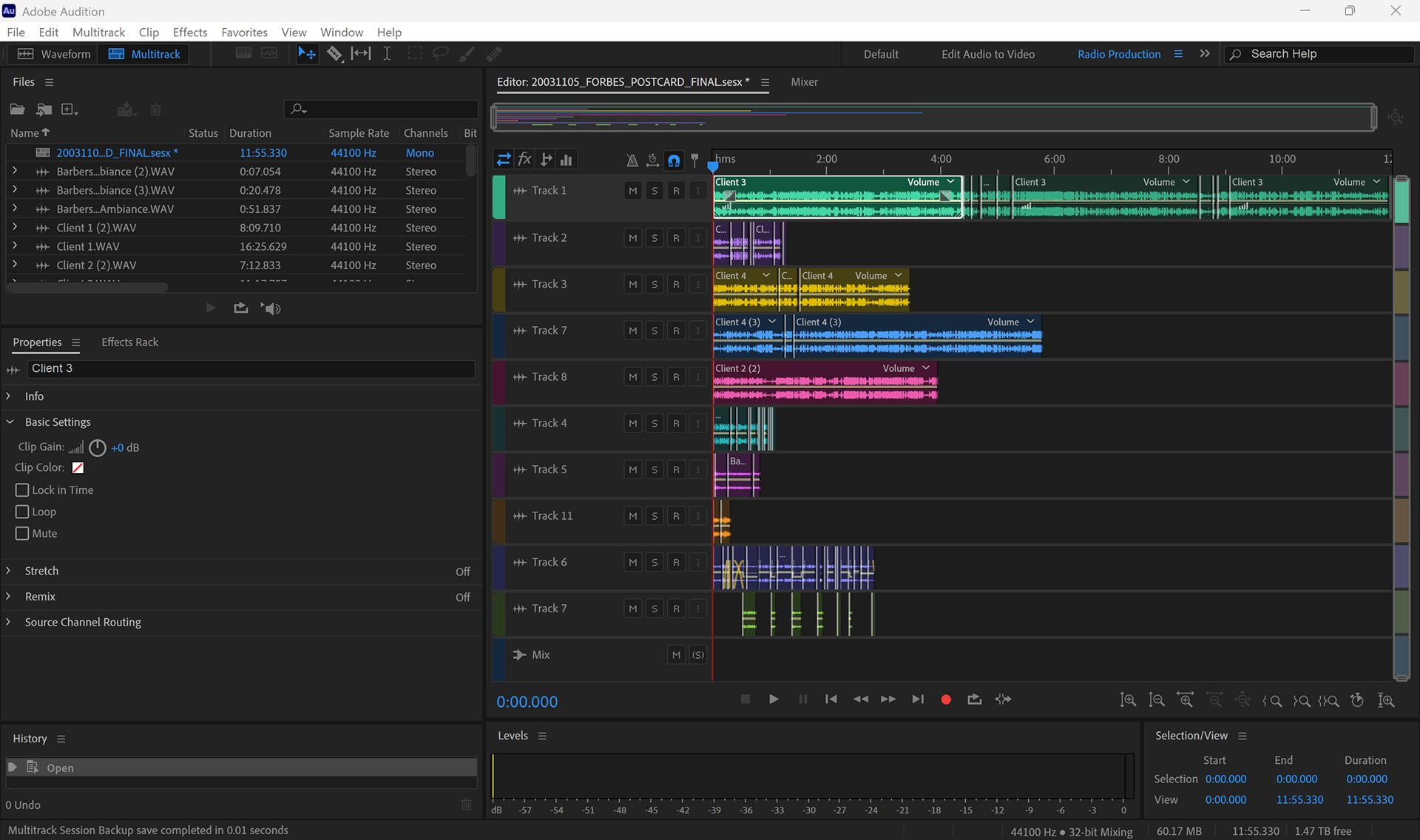Open the Multitrack menu

98,33
